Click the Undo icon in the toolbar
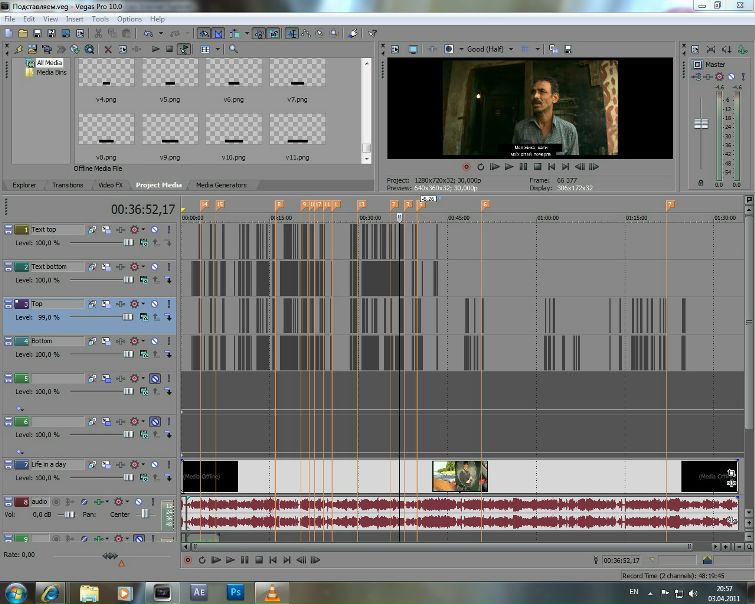The height and width of the screenshot is (604, 755). click(148, 33)
